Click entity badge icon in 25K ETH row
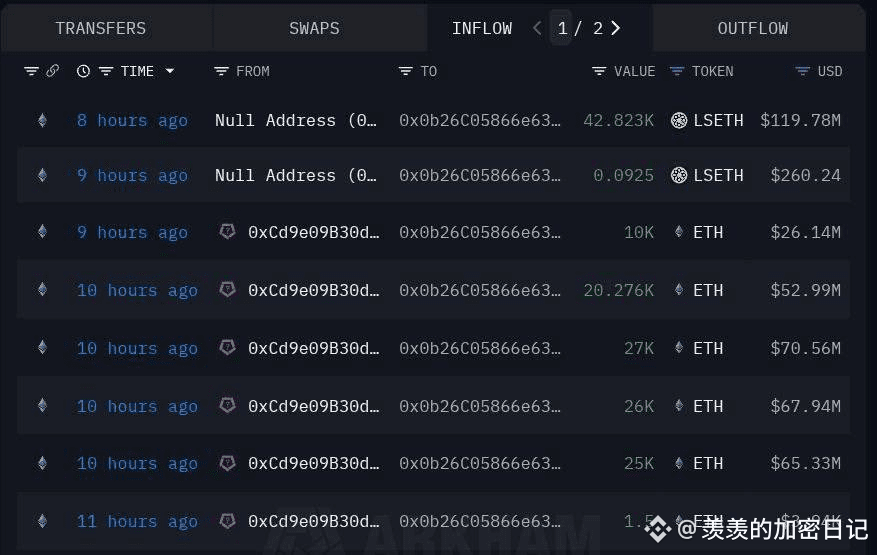This screenshot has width=877, height=555. tap(227, 463)
